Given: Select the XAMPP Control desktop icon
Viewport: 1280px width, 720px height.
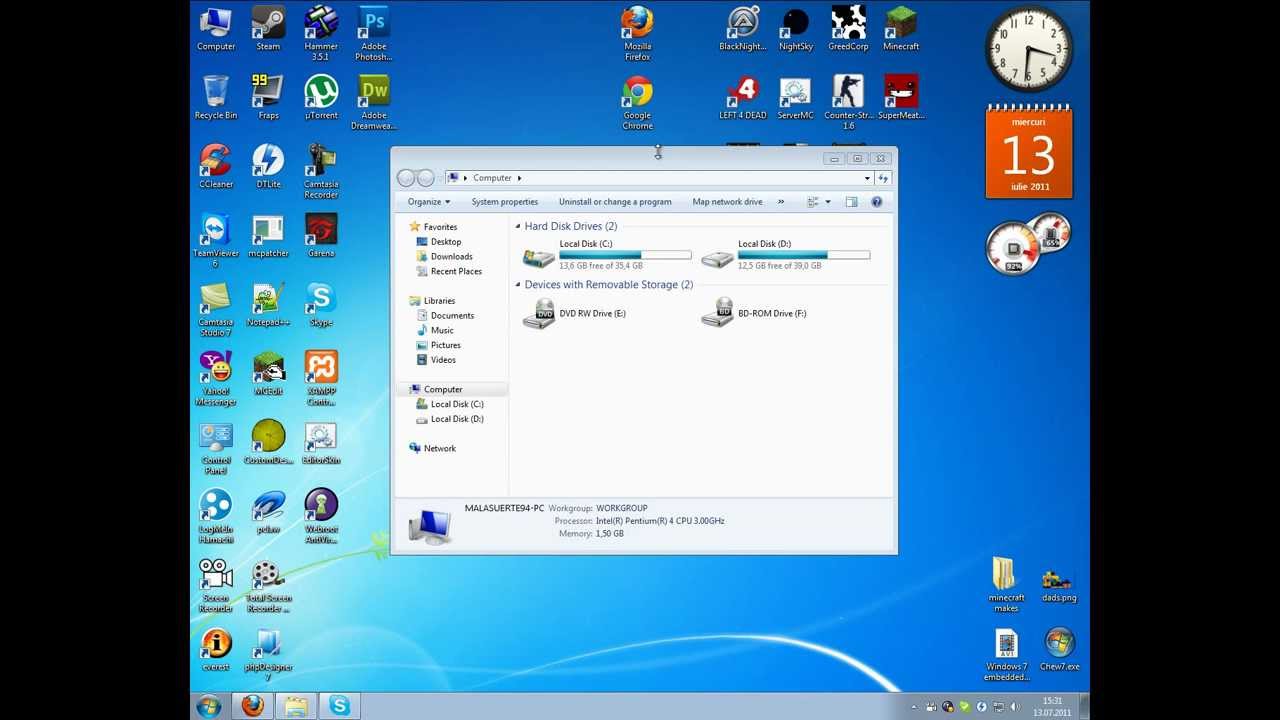Looking at the screenshot, I should point(321,378).
